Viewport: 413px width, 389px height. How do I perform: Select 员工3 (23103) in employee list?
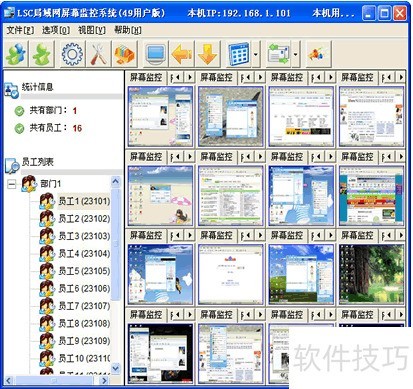[x=84, y=236]
